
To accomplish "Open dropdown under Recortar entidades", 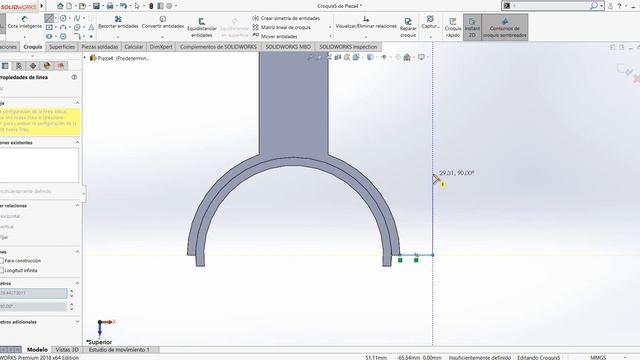I will (x=118, y=37).
